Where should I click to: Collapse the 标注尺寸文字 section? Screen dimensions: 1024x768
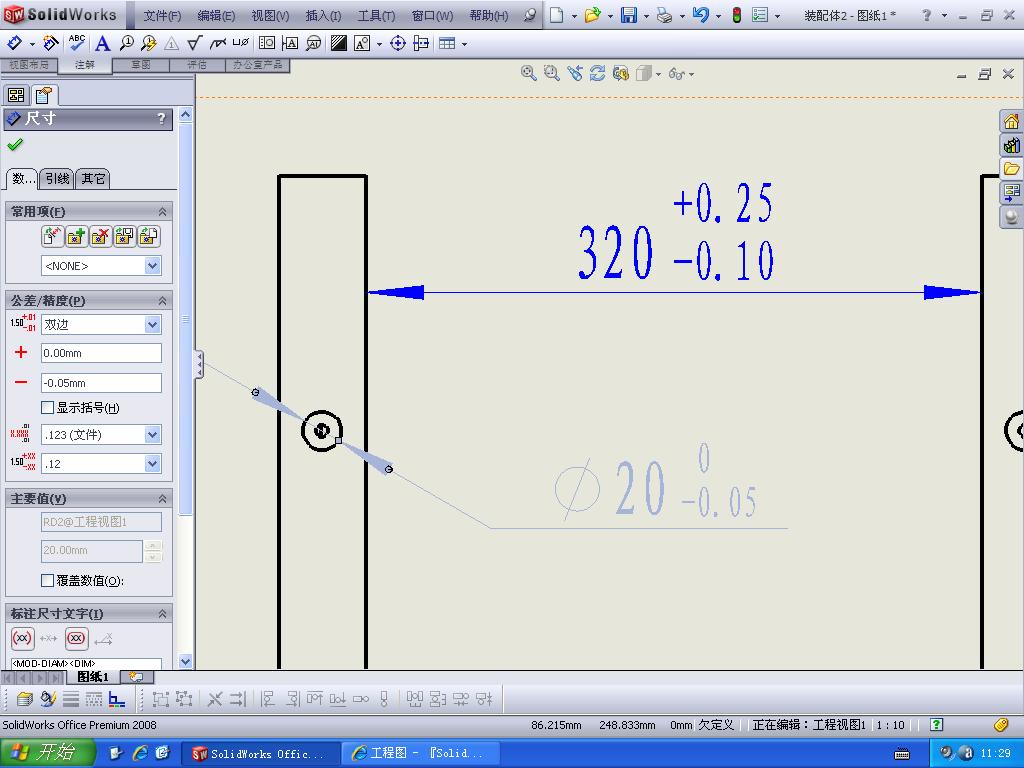[x=162, y=614]
